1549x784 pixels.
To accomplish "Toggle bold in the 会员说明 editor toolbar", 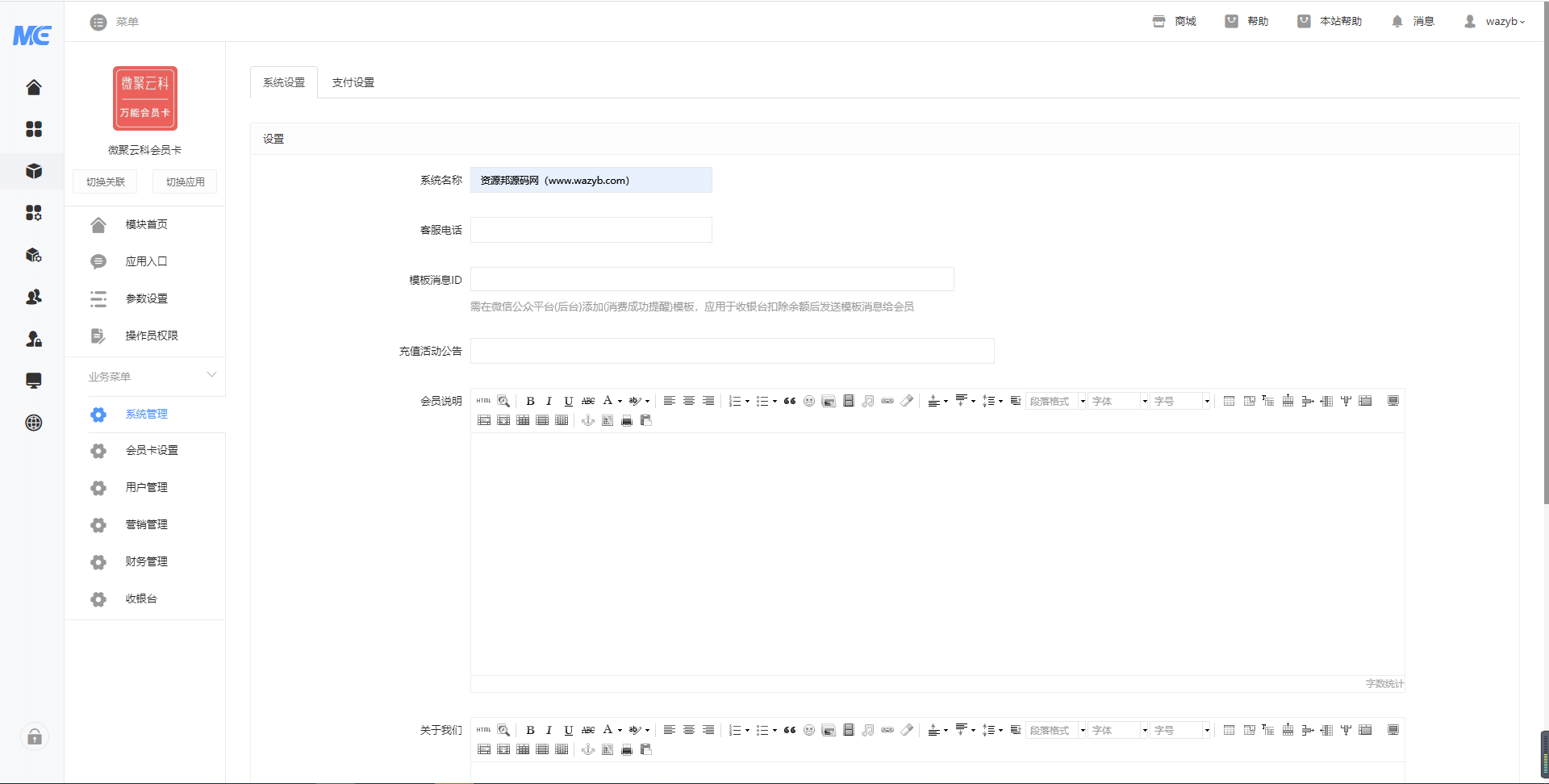I will (x=530, y=401).
